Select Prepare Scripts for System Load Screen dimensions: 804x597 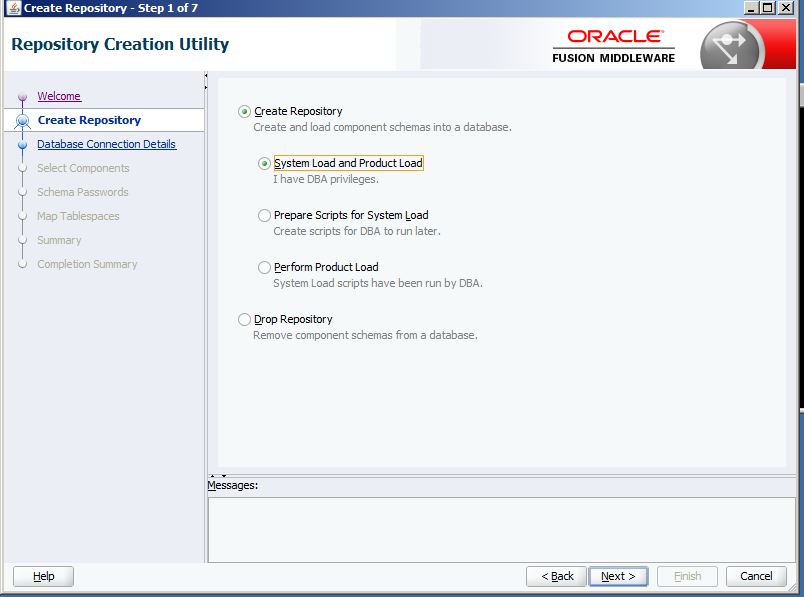(265, 216)
